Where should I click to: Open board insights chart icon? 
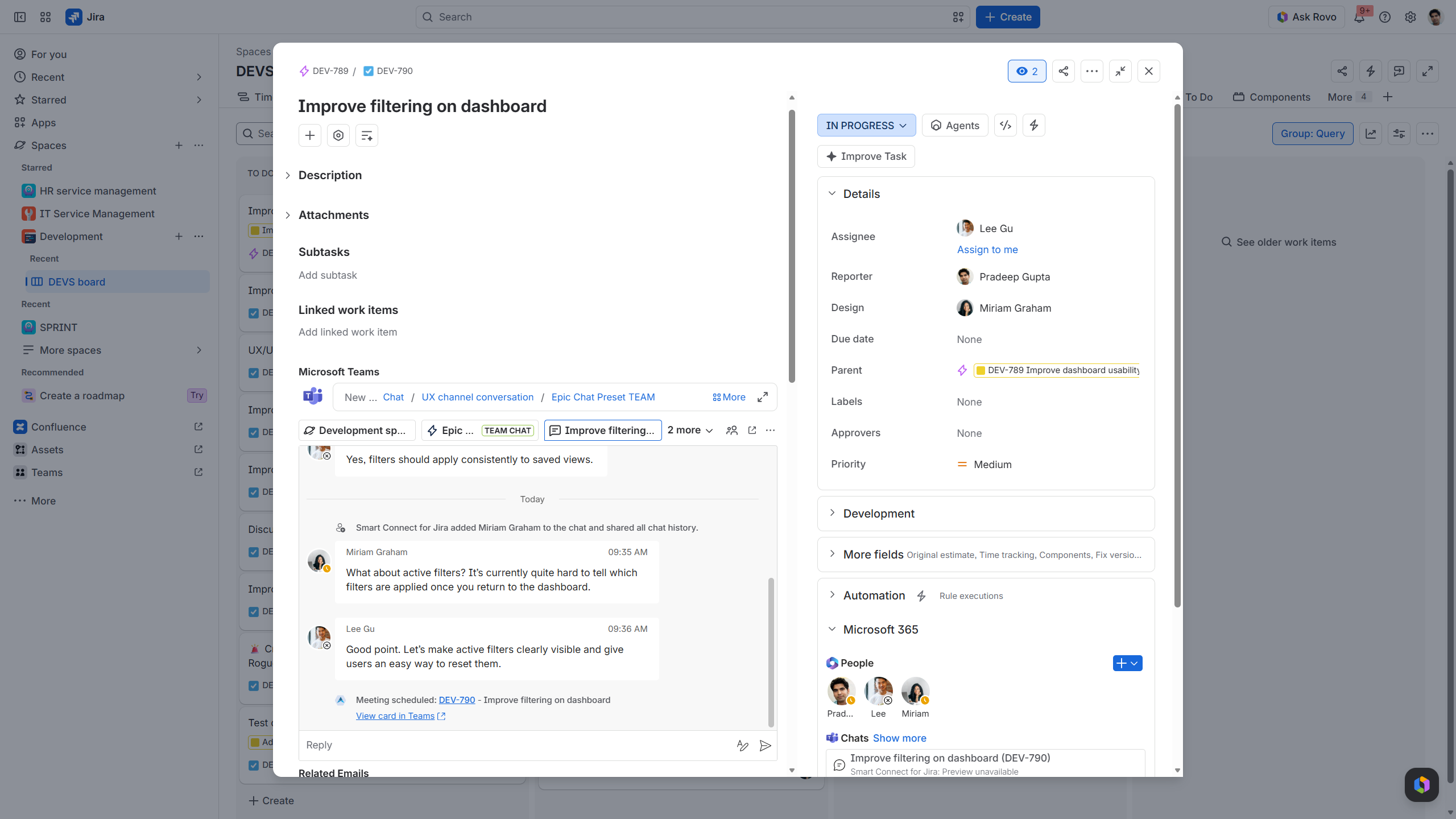[x=1371, y=134]
